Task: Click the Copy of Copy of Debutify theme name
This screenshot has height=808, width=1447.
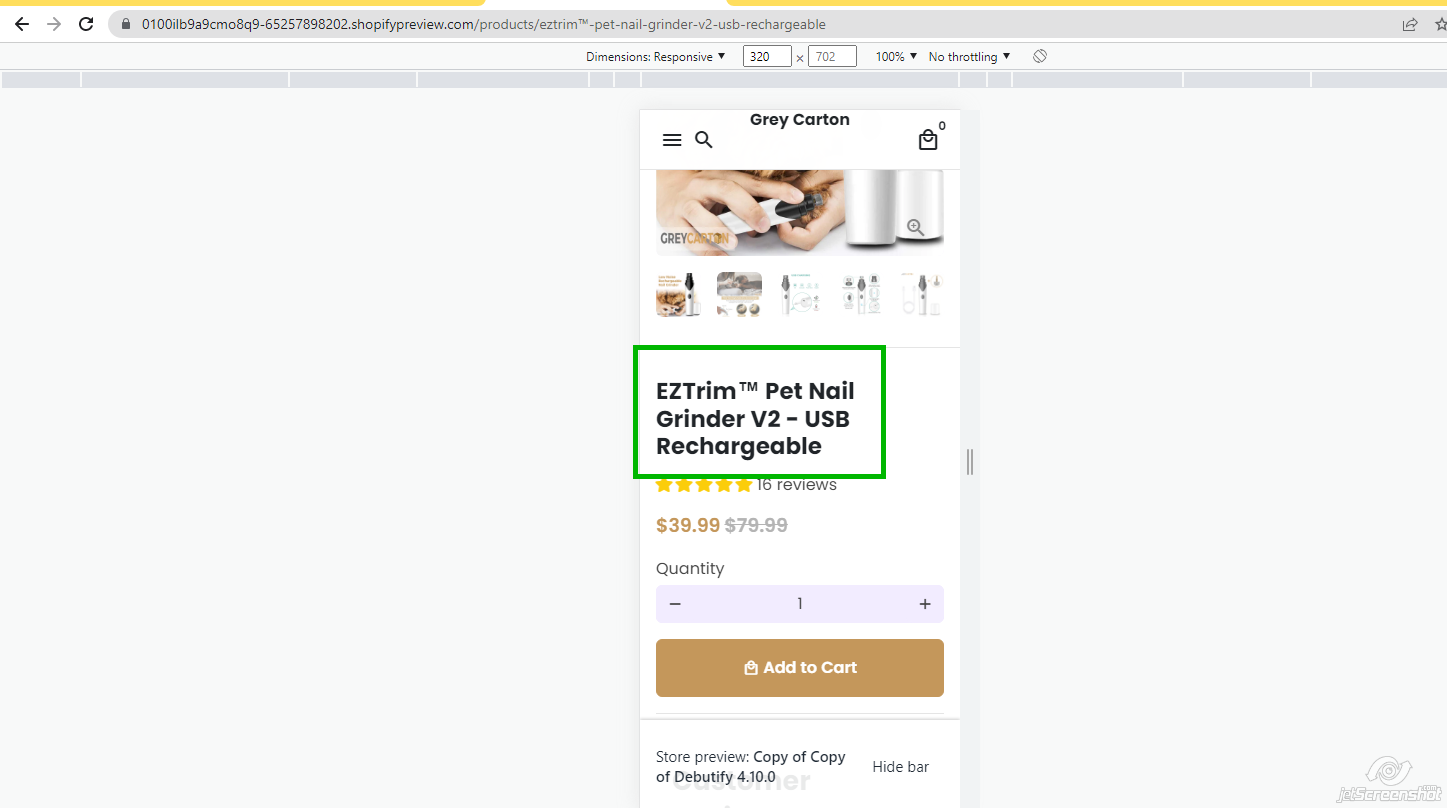Action: [751, 767]
